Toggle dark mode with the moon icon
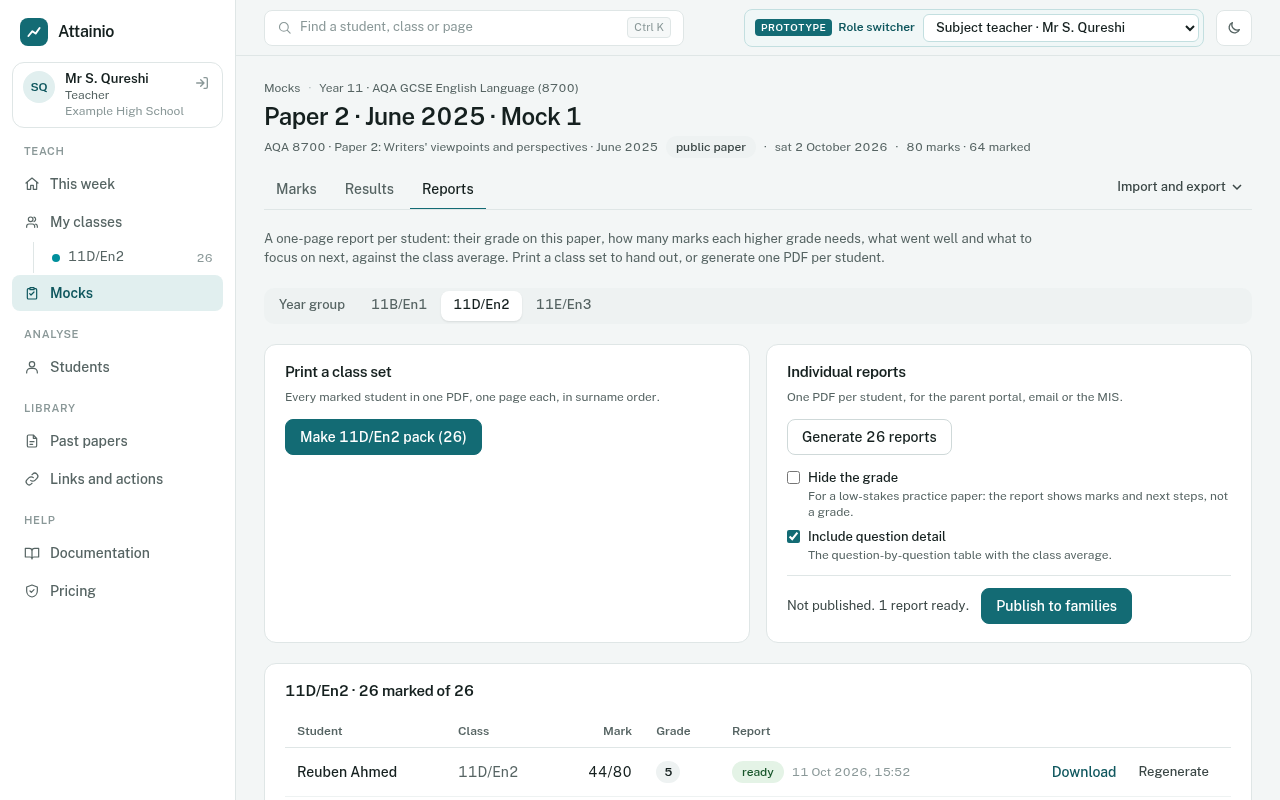Screen dimensions: 1280x800 pos(1234,28)
